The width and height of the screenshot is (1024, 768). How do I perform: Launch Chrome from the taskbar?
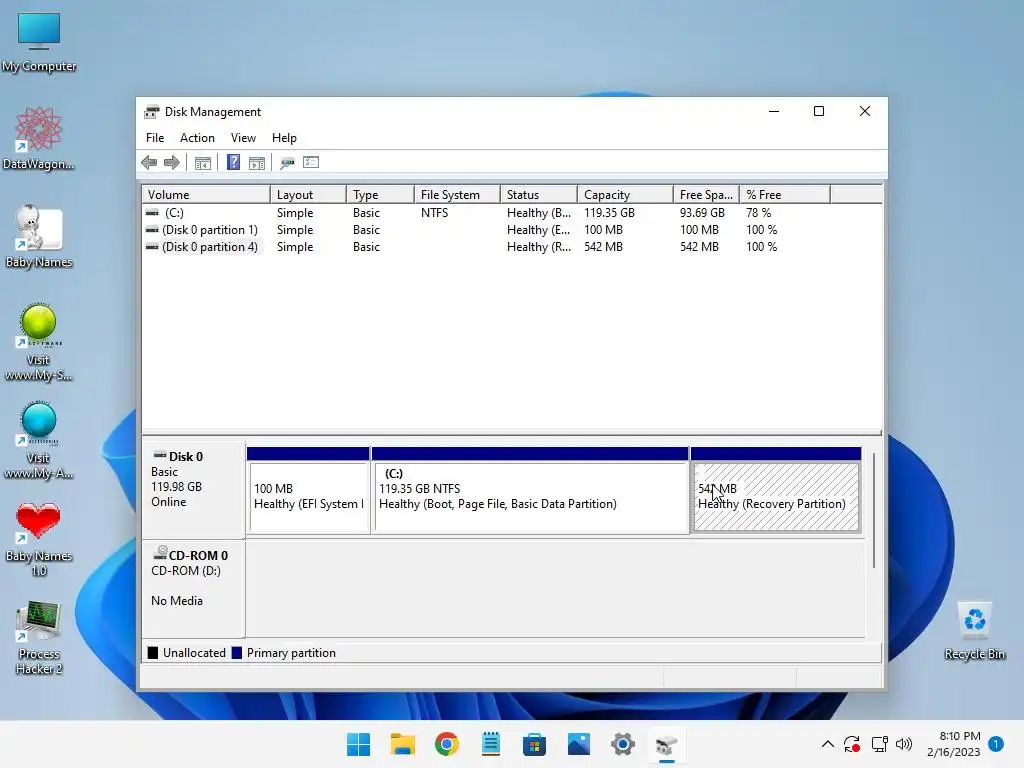tap(447, 744)
